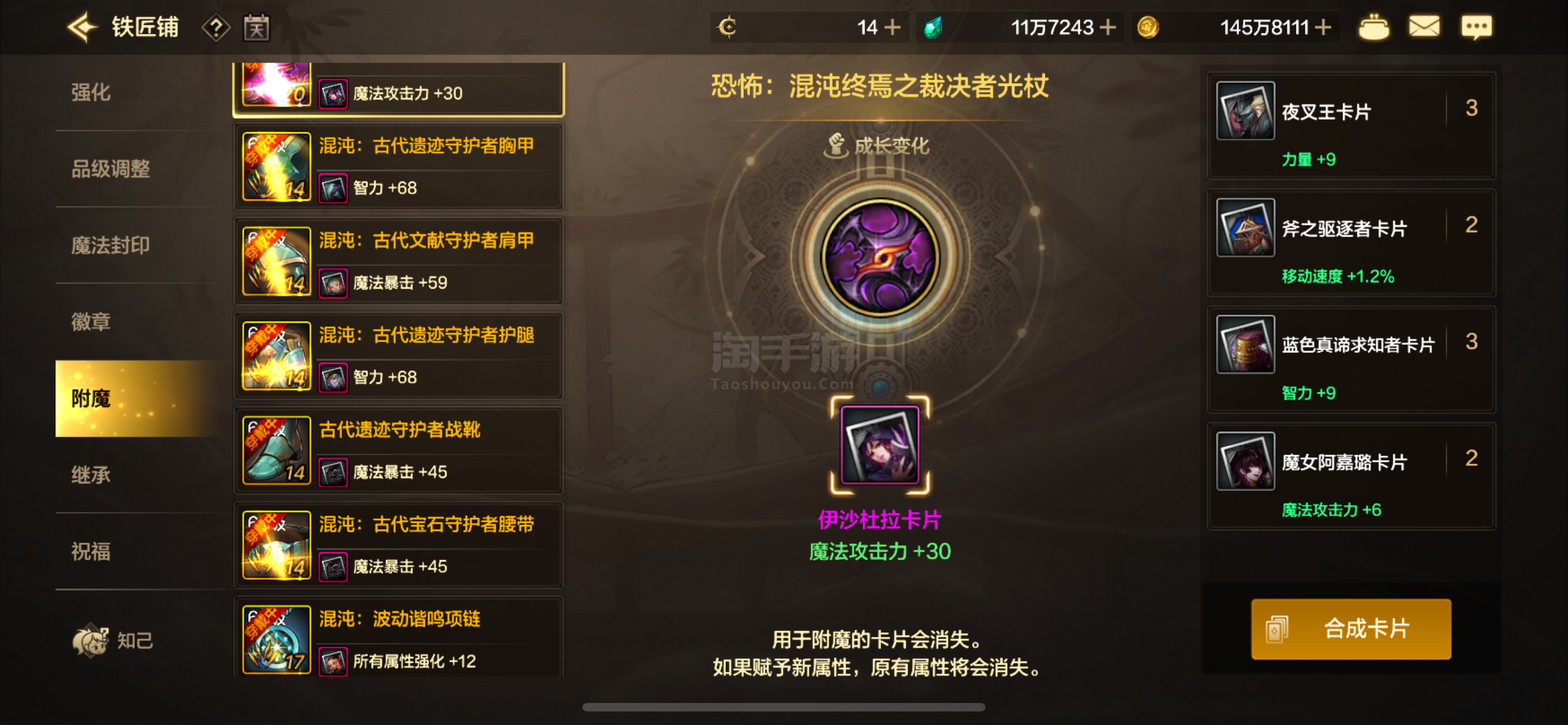Open the 知己 menu entry
Image resolution: width=1568 pixels, height=725 pixels.
(x=113, y=640)
